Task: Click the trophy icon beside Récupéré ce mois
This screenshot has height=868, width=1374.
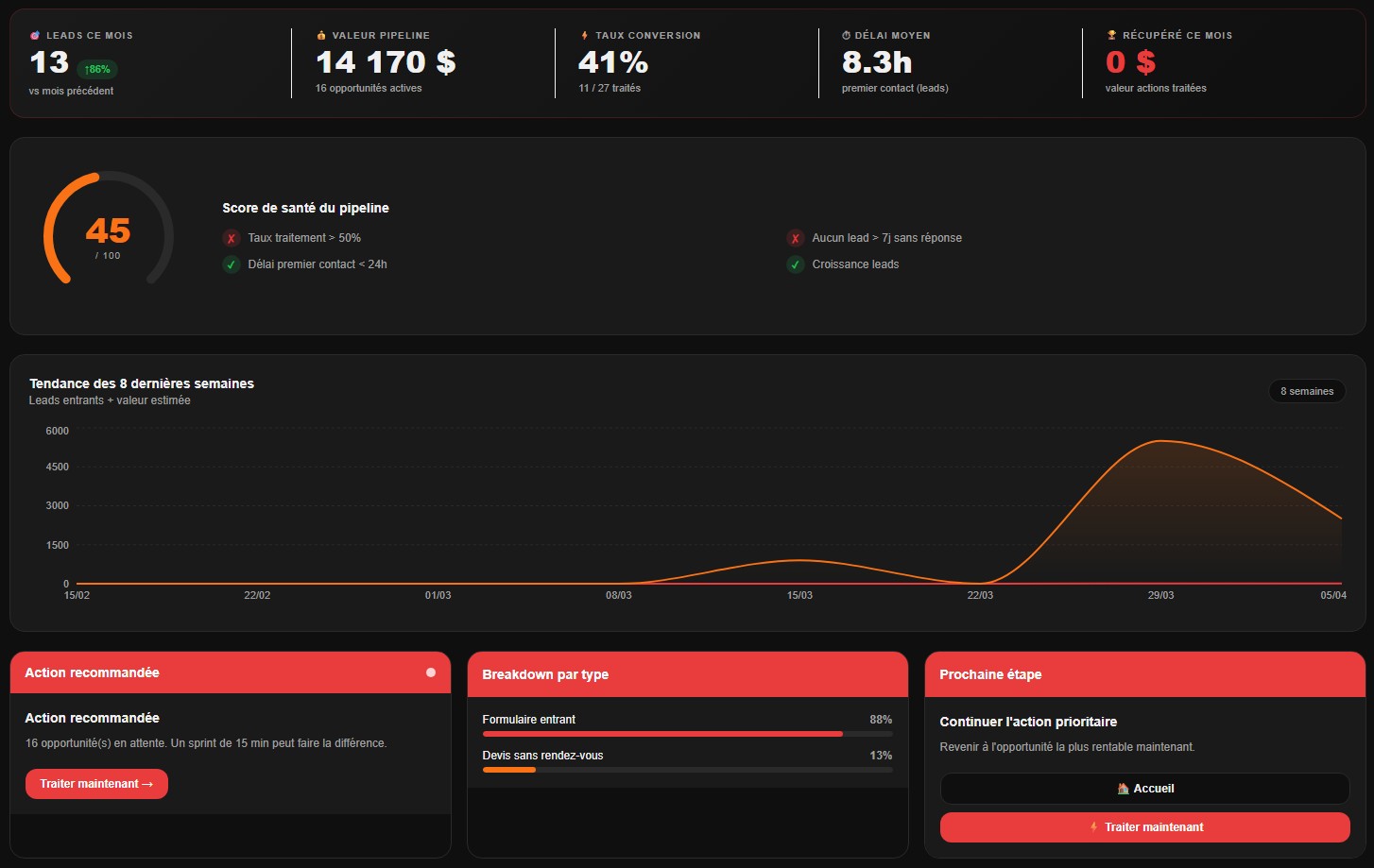Action: (x=1112, y=36)
